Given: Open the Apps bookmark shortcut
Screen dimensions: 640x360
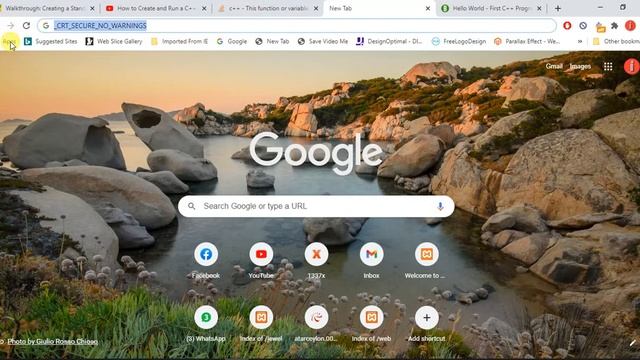Looking at the screenshot, I should [9, 42].
